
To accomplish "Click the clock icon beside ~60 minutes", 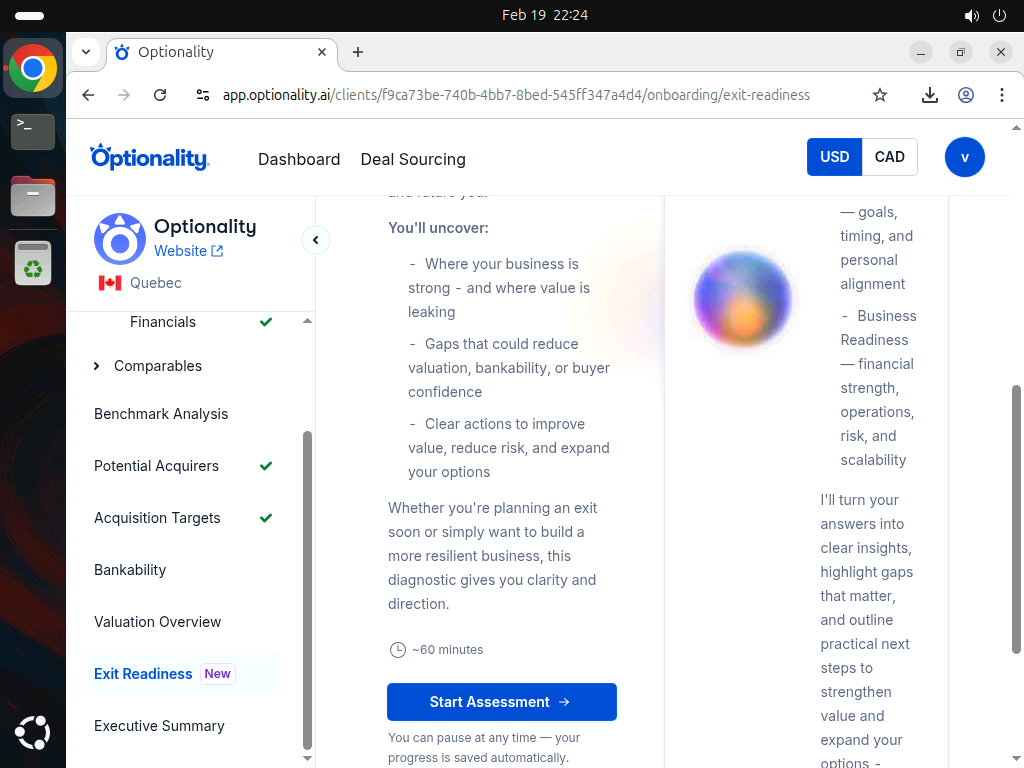I will [x=396, y=650].
